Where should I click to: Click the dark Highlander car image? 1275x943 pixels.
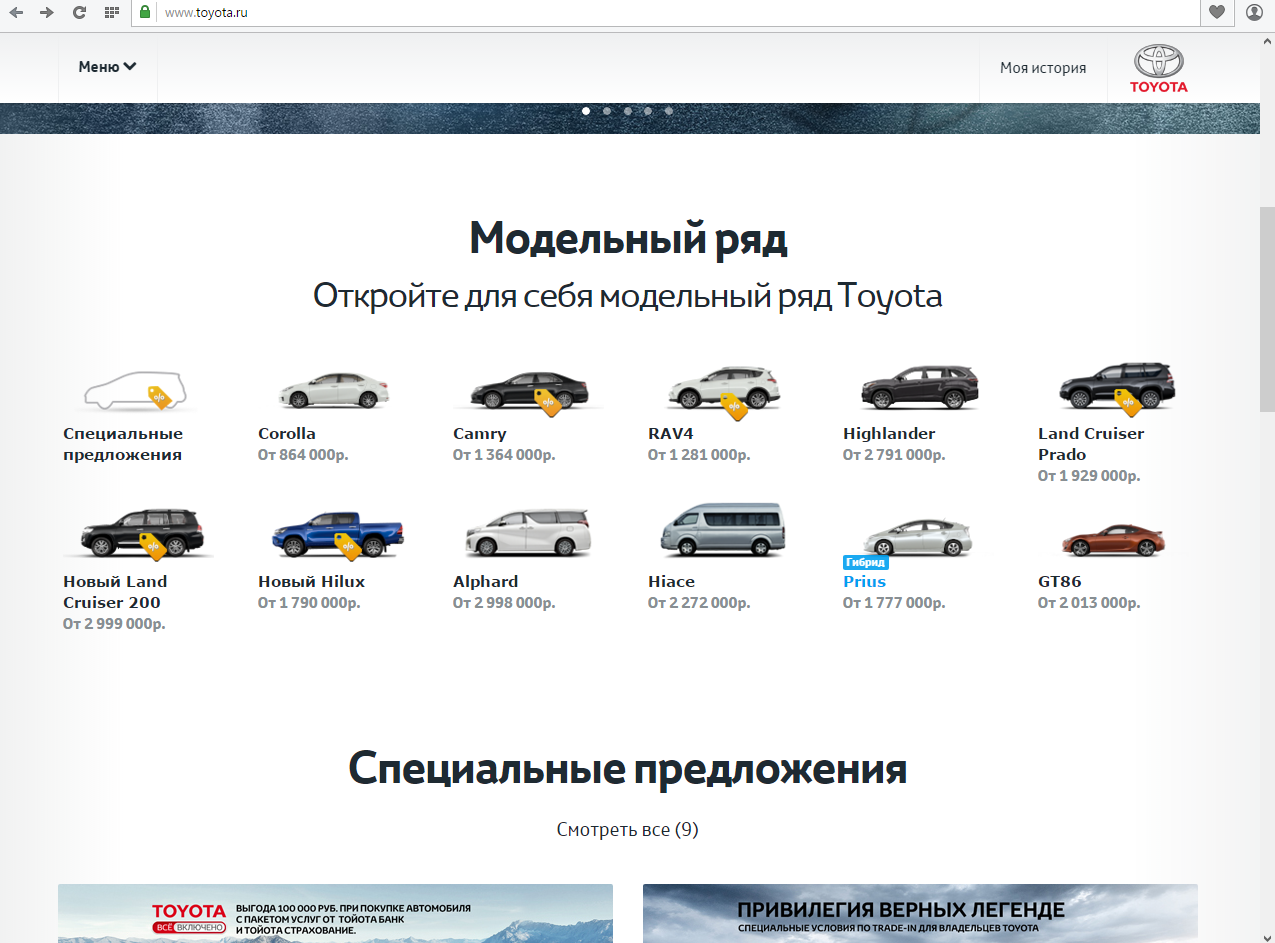(x=919, y=388)
